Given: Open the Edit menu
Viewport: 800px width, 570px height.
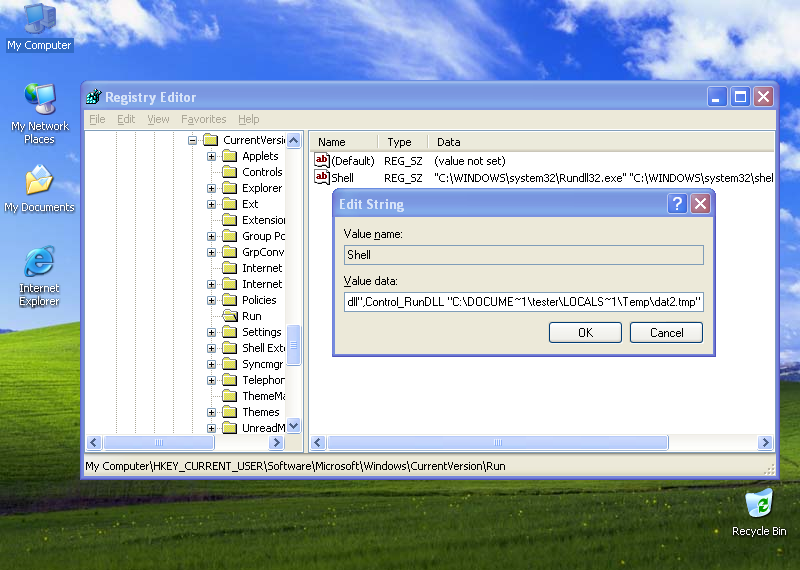Looking at the screenshot, I should point(126,119).
